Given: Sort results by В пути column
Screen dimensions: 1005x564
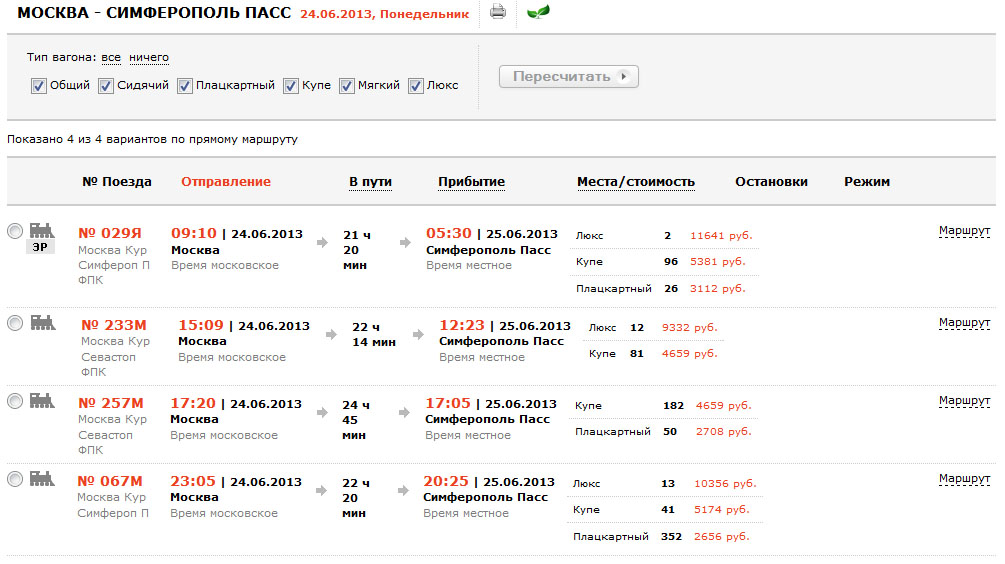Looking at the screenshot, I should 370,182.
